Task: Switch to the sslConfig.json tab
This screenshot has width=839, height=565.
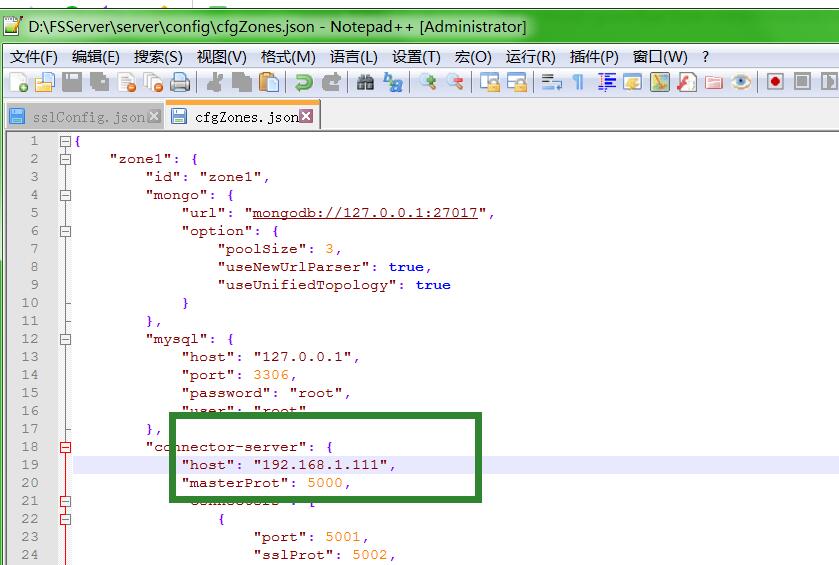Action: click(x=78, y=117)
